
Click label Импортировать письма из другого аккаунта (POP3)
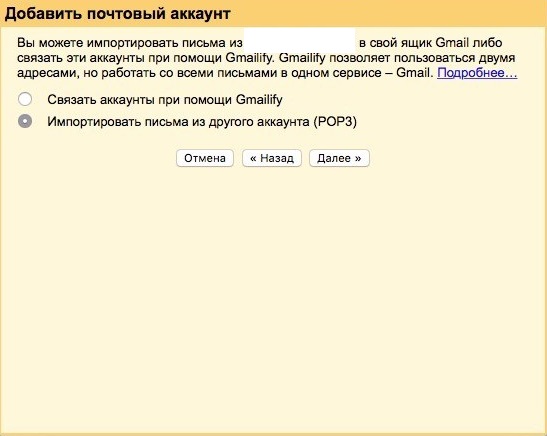[x=202, y=122]
